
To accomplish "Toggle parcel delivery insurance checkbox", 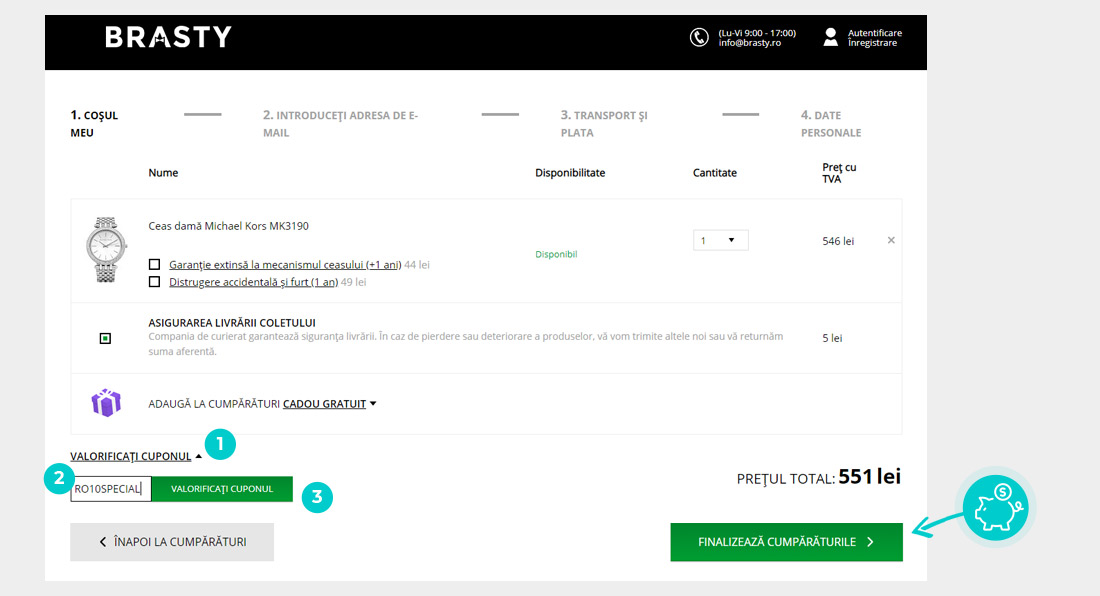I will pyautogui.click(x=106, y=338).
